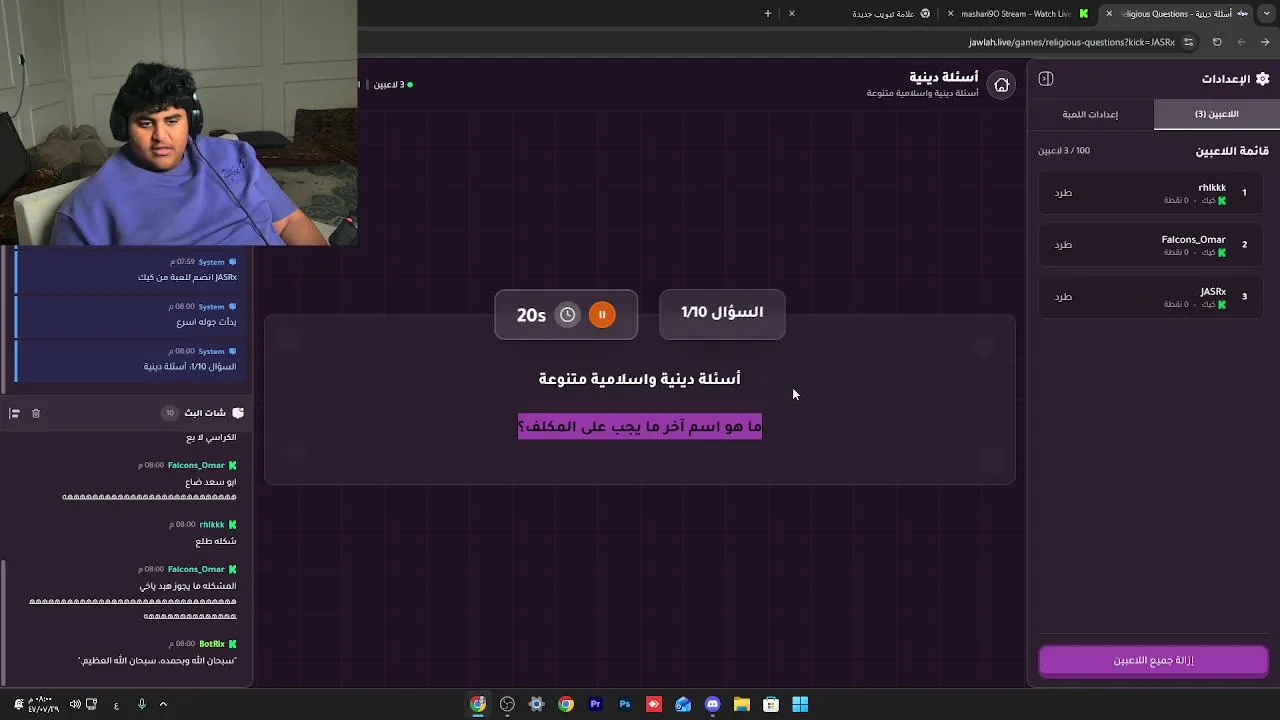Click chat message from rhikkk شكله طلع
The height and width of the screenshot is (720, 1280).
click(x=216, y=542)
